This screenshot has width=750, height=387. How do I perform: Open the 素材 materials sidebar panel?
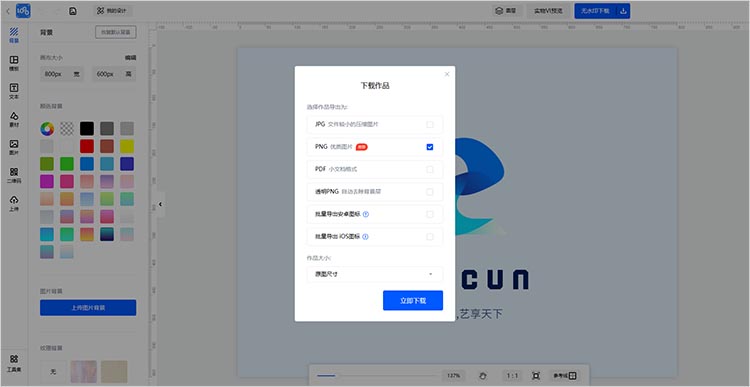tap(14, 120)
